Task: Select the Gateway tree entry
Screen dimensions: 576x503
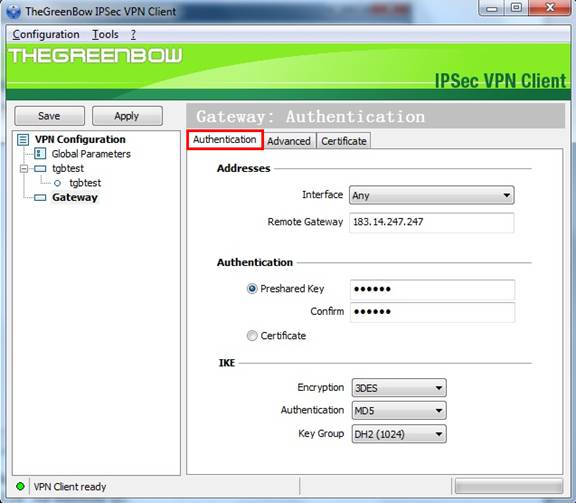Action: (75, 198)
